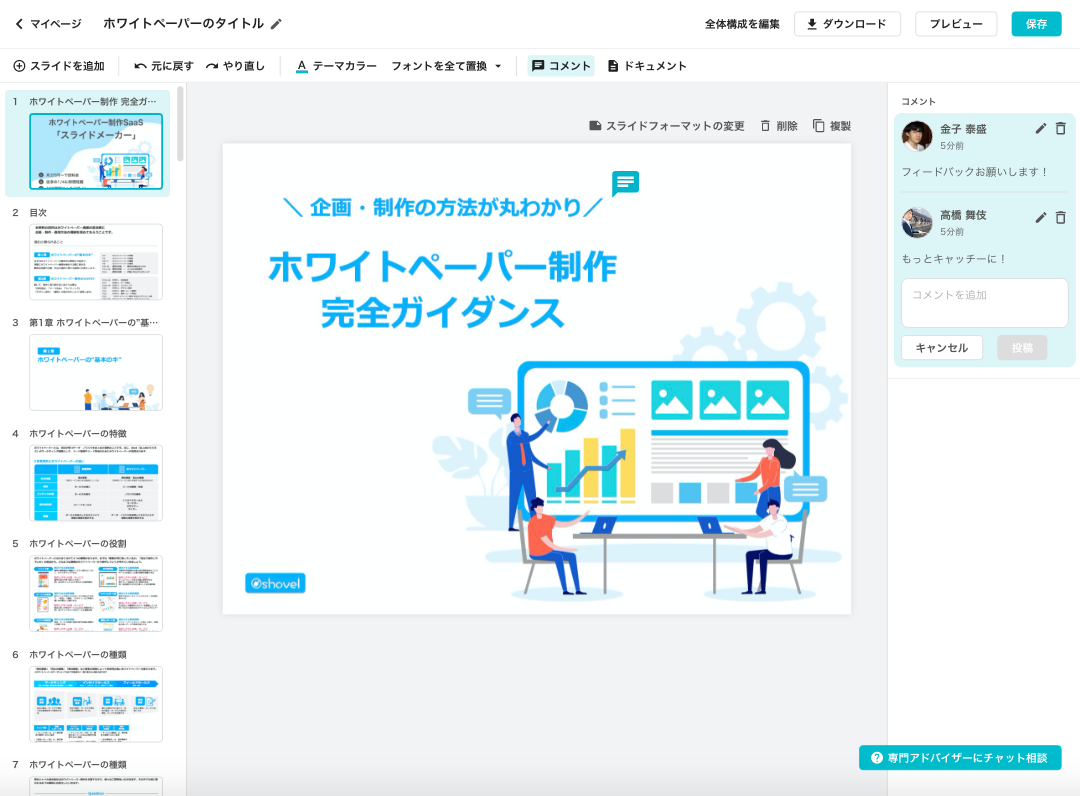Toggle the コメント panel in the toolbar
Viewport: 1080px width, 796px height.
[561, 66]
